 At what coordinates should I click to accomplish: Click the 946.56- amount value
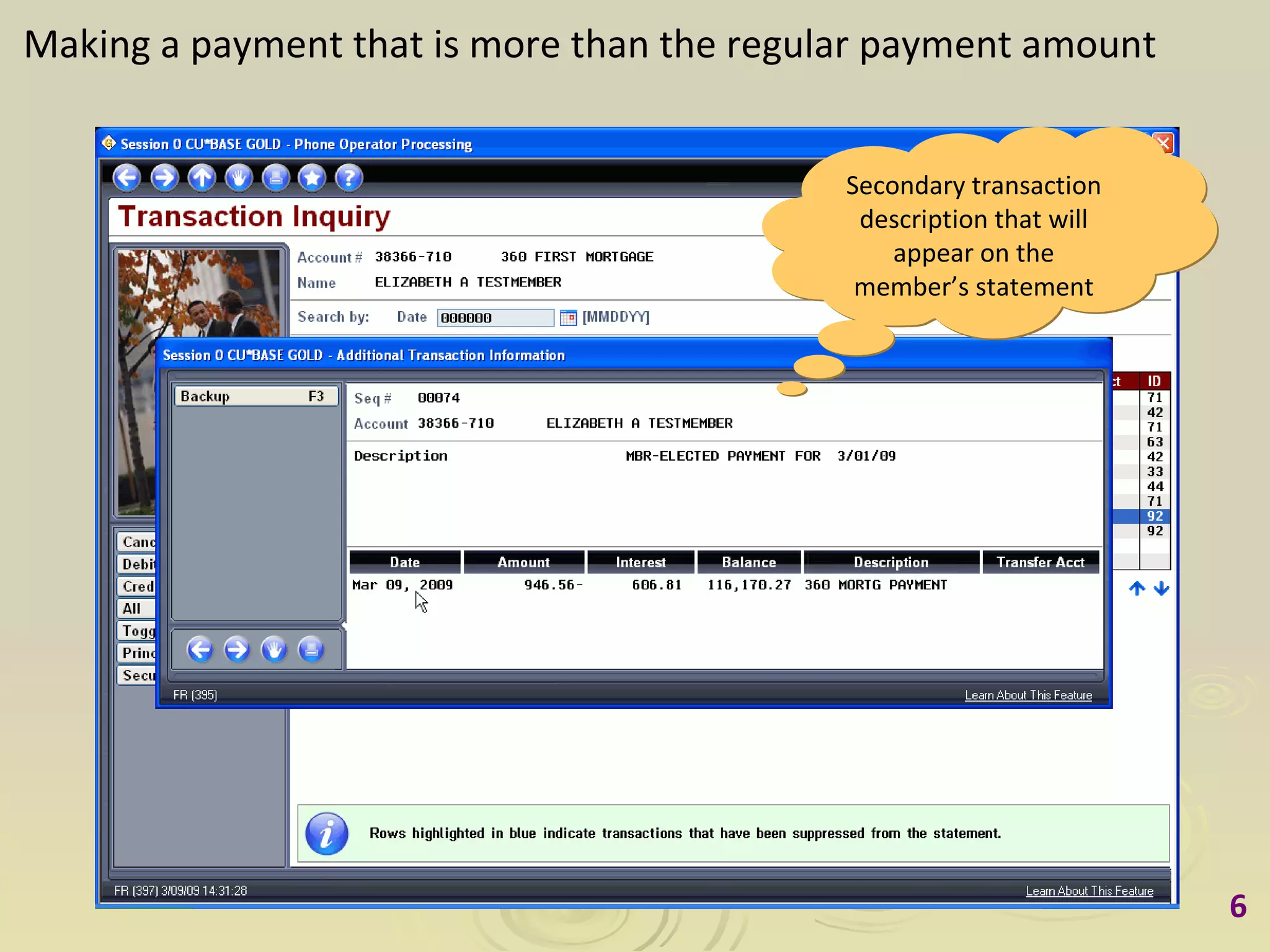tap(553, 585)
